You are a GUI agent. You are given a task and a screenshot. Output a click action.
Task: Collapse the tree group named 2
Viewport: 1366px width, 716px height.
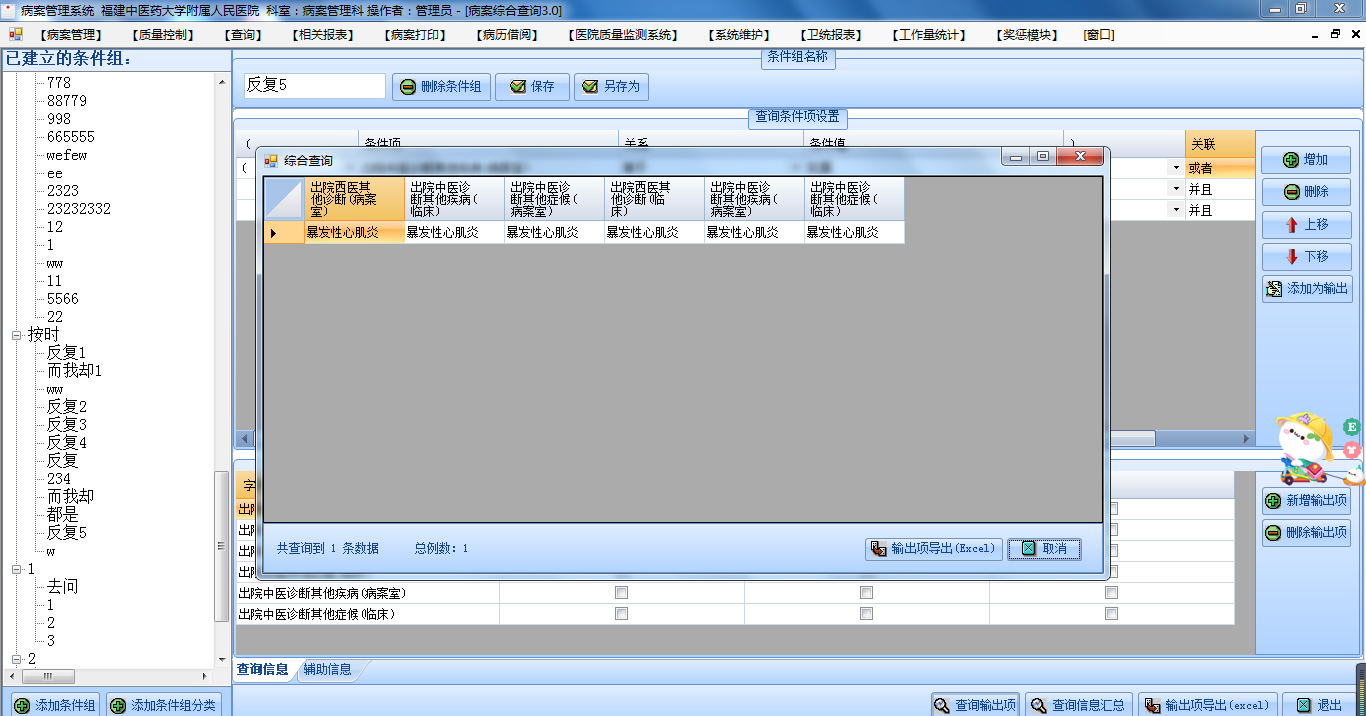pyautogui.click(x=16, y=659)
